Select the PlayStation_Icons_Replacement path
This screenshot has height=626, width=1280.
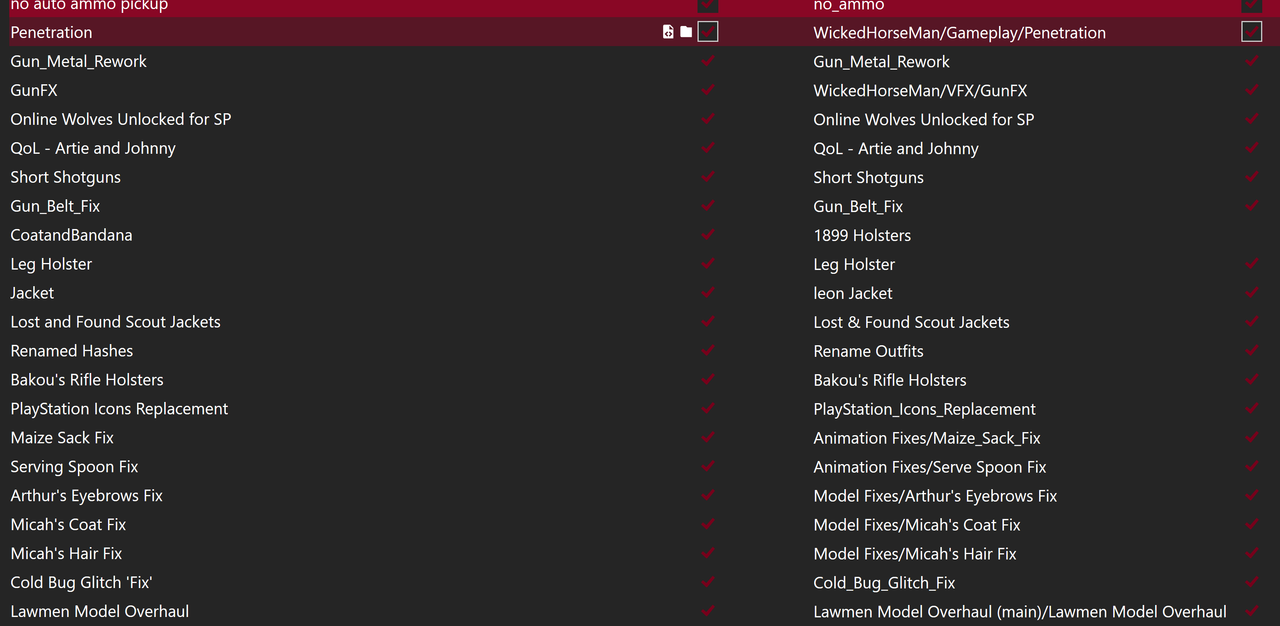pos(924,409)
